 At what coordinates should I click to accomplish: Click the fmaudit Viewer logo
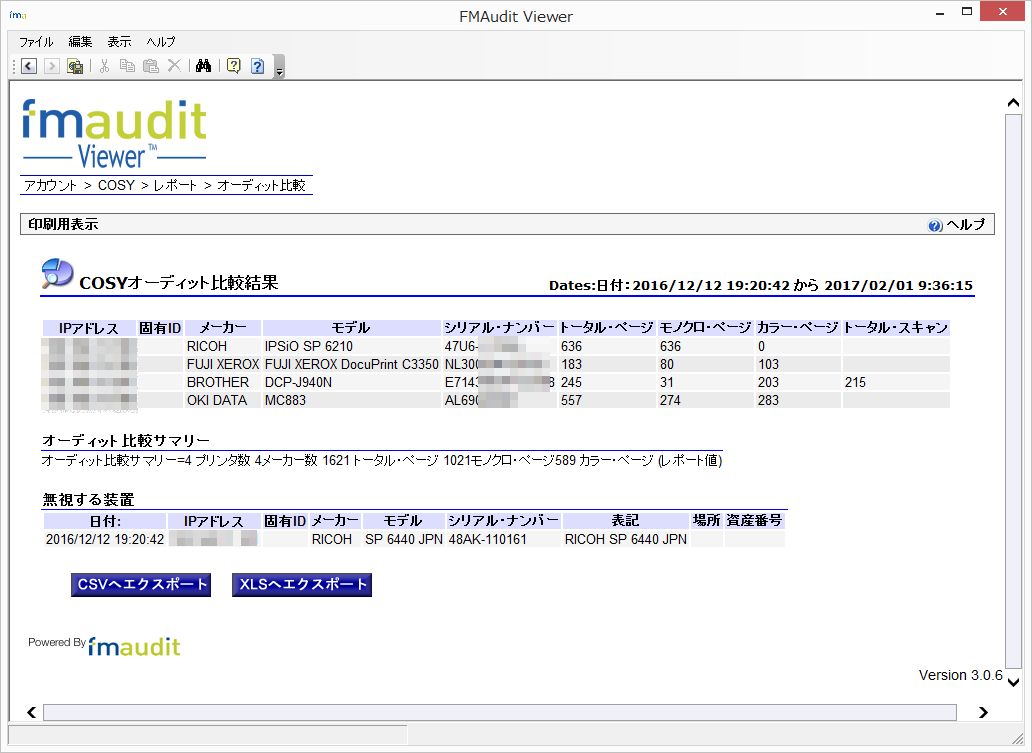coord(115,135)
